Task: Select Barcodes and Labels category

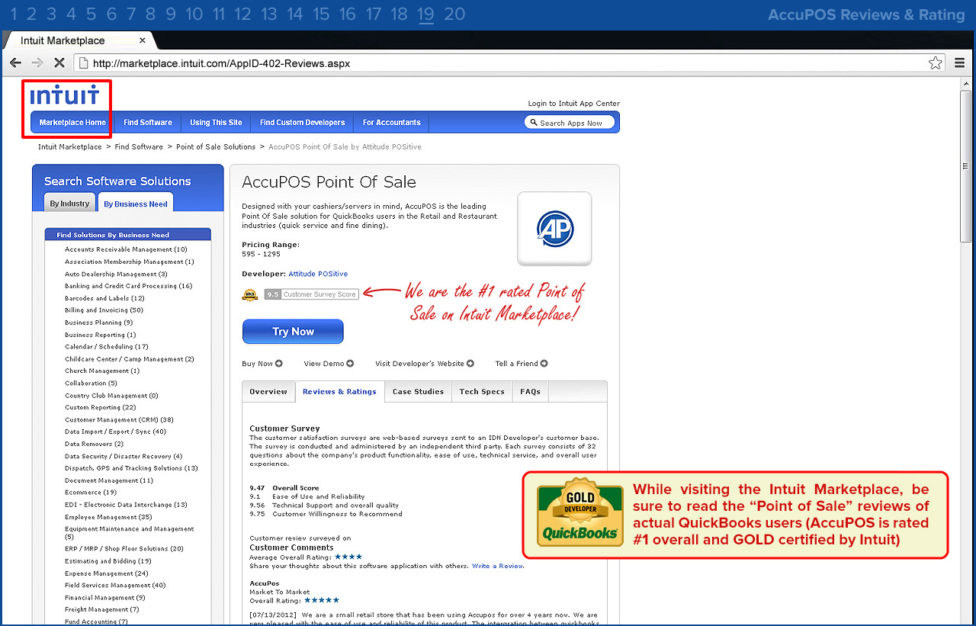Action: 105,298
